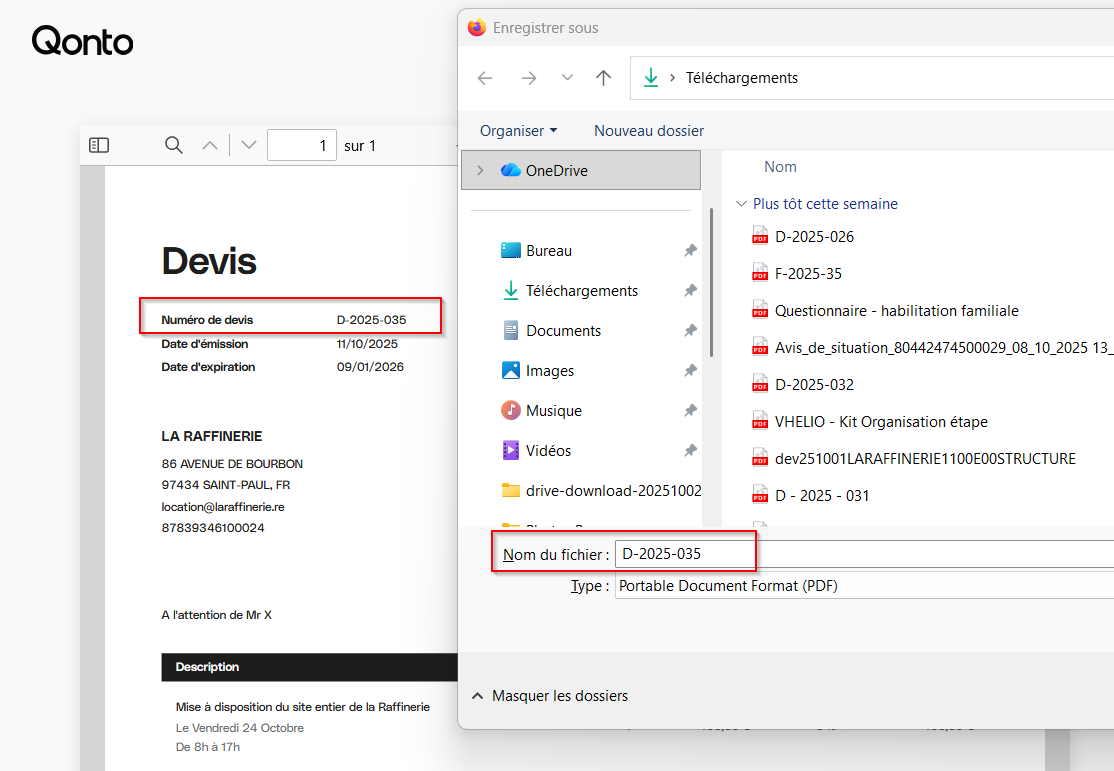Click the up-folder arrow in dialog

[603, 78]
